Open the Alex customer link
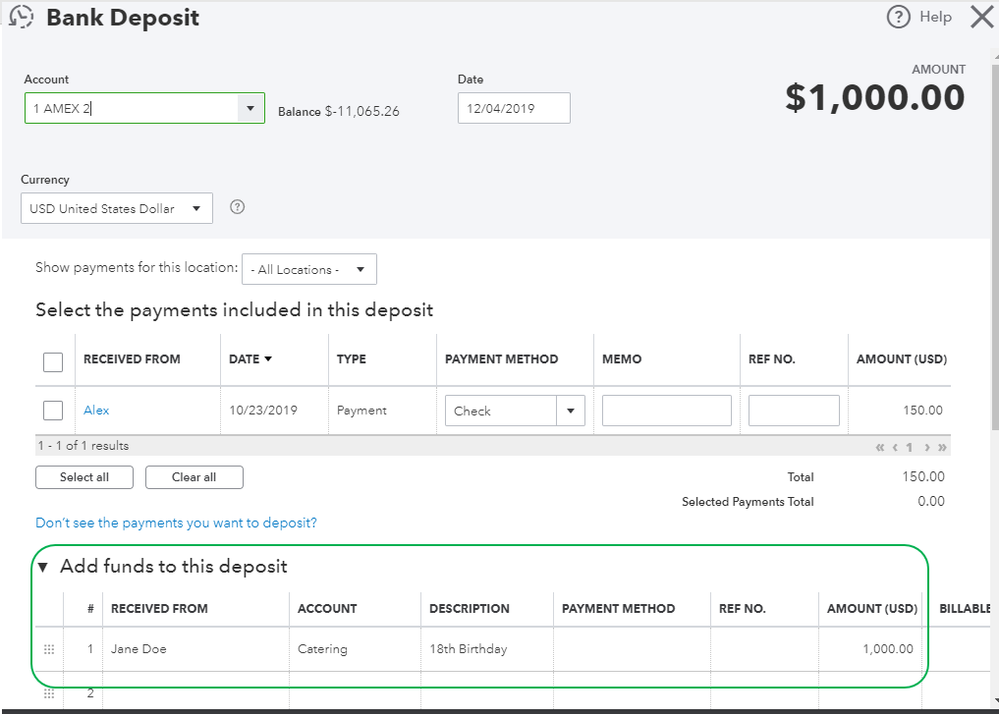 96,410
